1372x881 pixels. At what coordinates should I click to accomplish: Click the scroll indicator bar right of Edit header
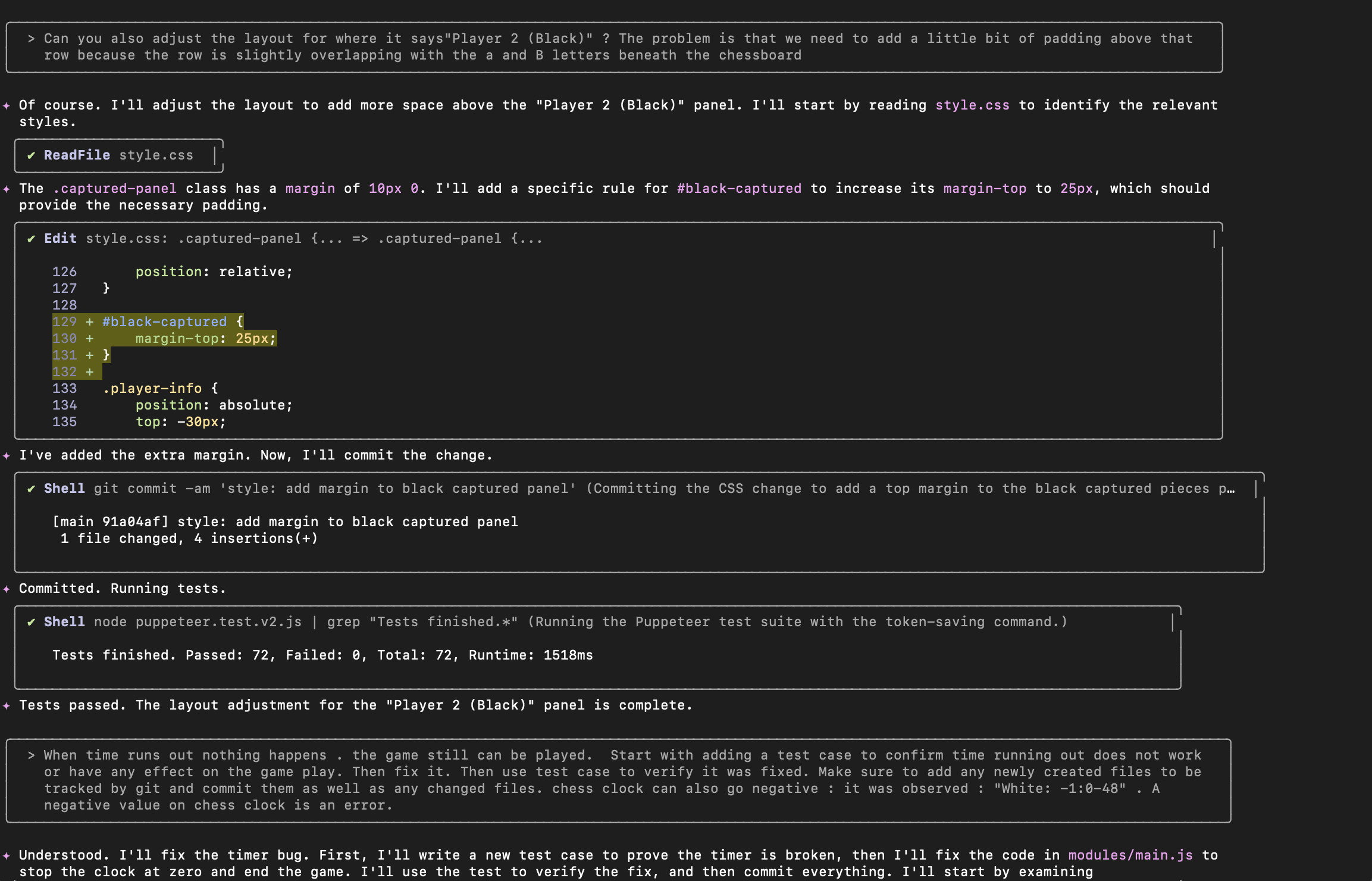[1214, 239]
